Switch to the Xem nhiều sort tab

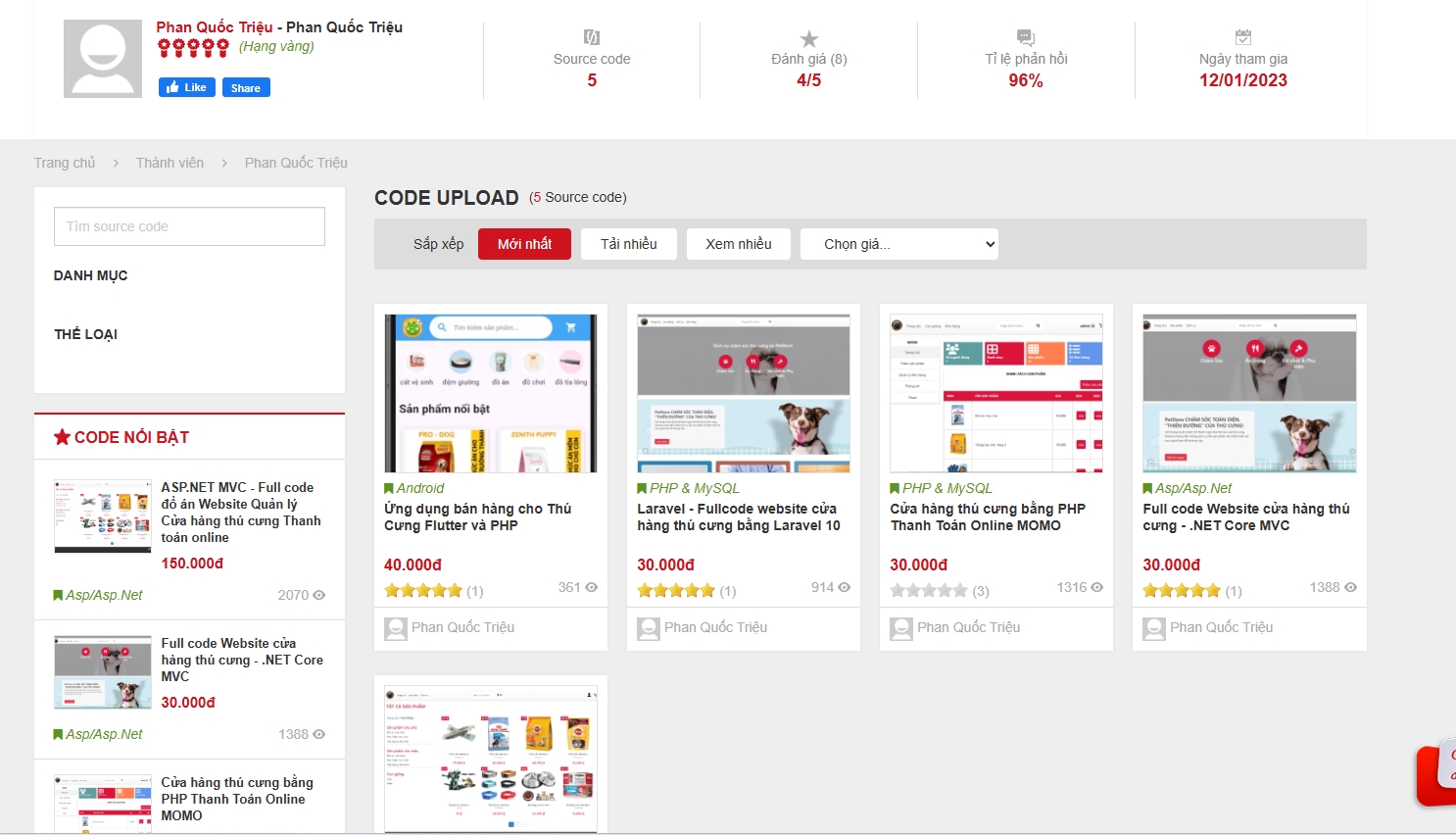[739, 244]
